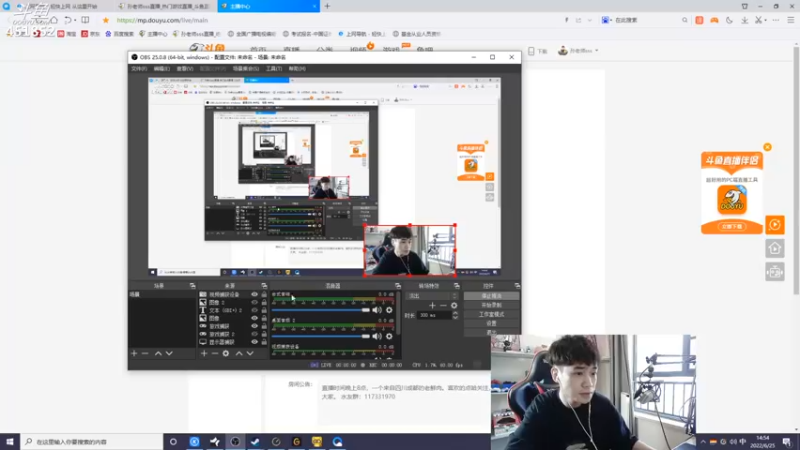The image size is (800, 450).
Task: Toggle visibility of display capture source
Action: point(254,342)
